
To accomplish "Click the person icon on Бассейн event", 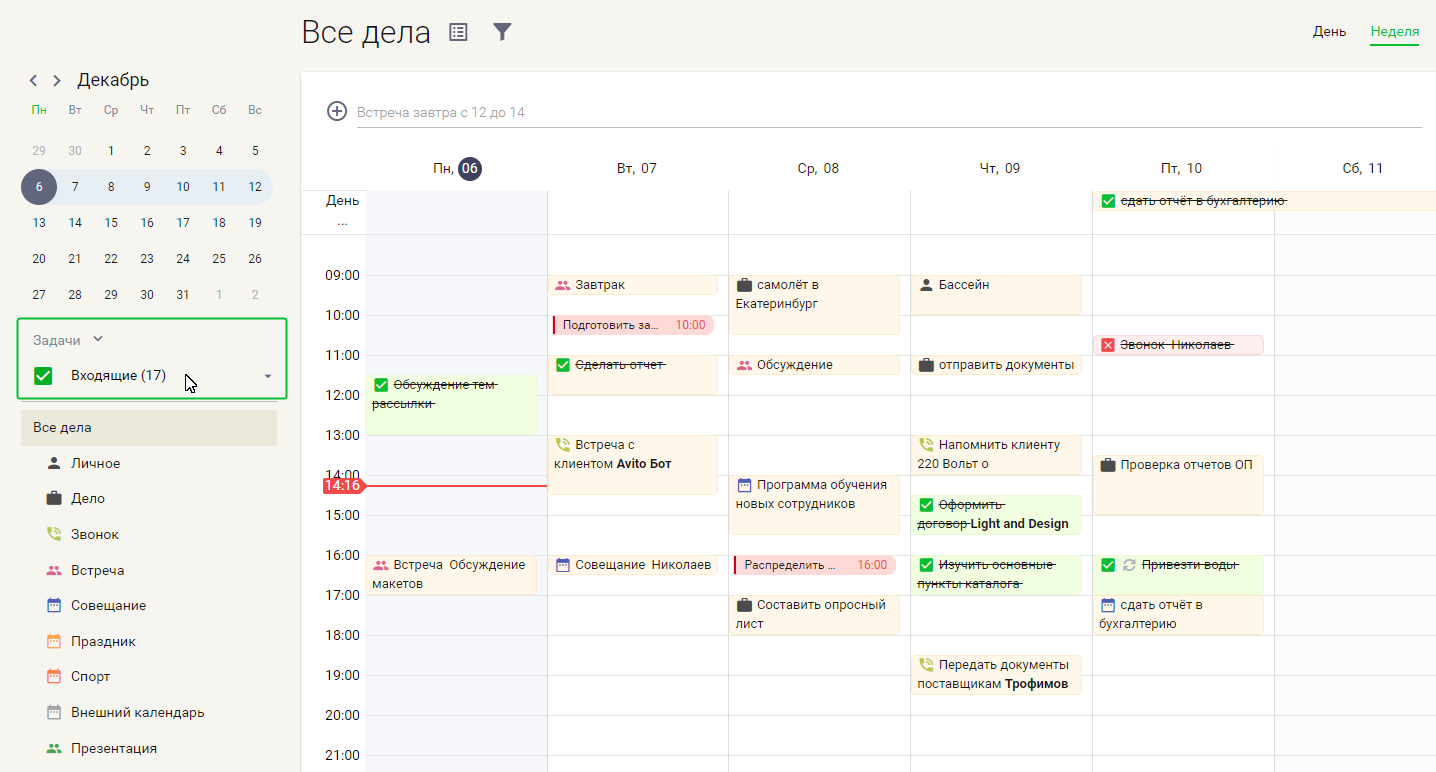I will tap(926, 285).
